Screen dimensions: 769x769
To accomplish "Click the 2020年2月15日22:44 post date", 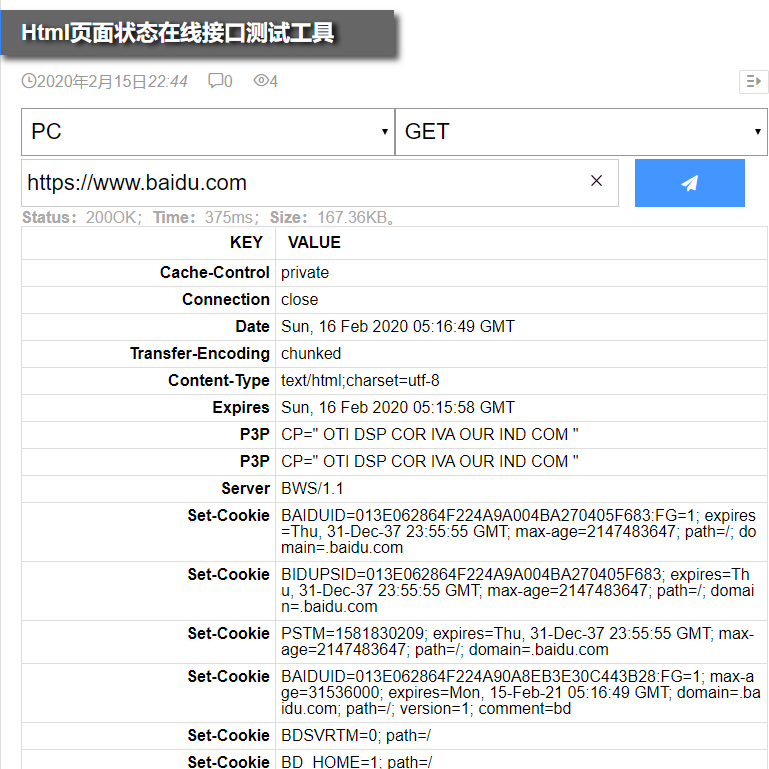I will (112, 81).
